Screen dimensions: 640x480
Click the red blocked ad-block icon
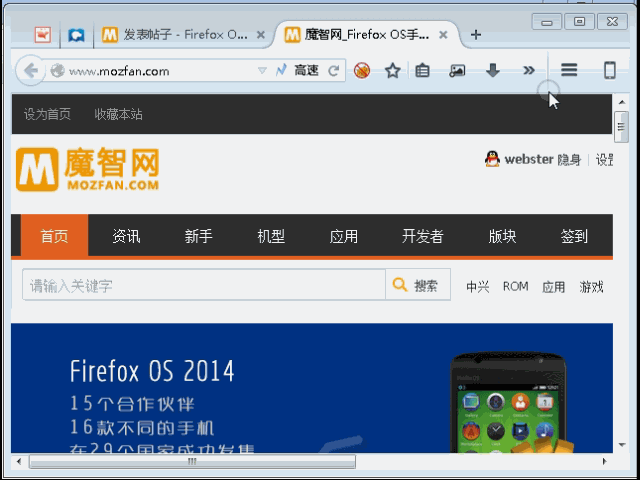(362, 71)
